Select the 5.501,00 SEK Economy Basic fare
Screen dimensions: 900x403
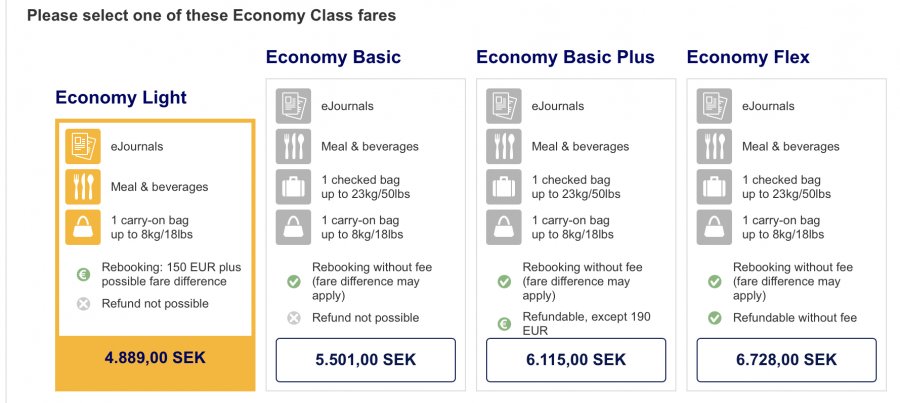click(x=365, y=360)
